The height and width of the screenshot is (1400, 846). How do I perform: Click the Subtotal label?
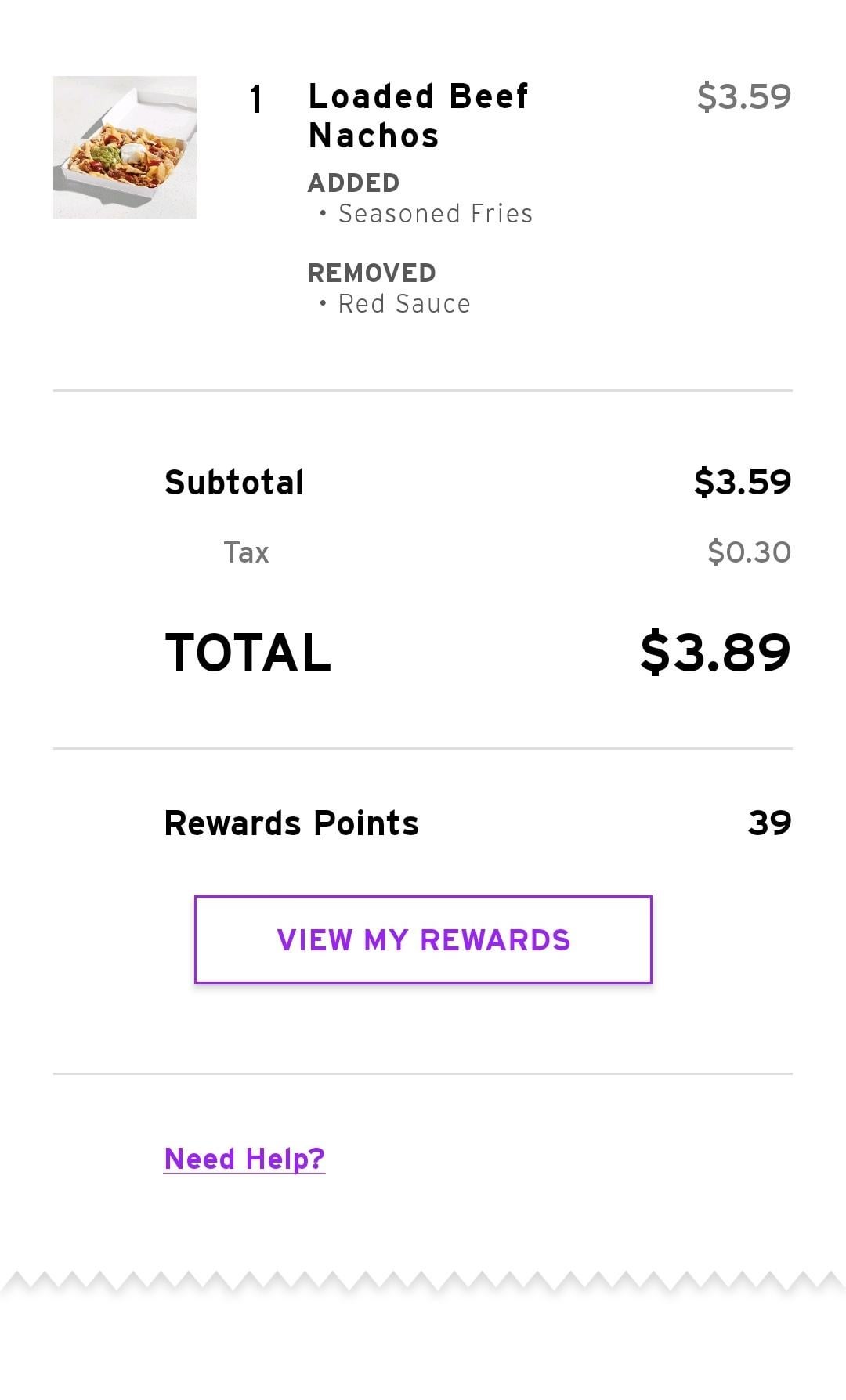[x=233, y=482]
